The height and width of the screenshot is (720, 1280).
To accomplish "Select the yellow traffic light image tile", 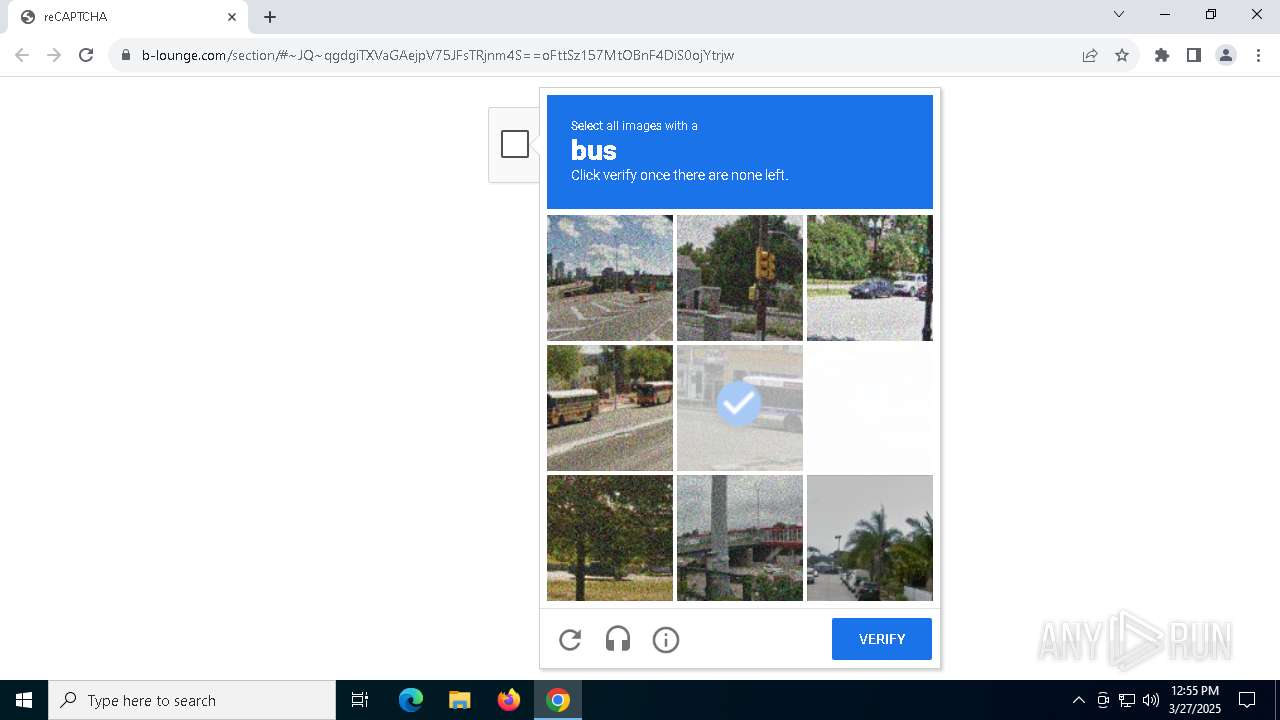I will coord(740,278).
